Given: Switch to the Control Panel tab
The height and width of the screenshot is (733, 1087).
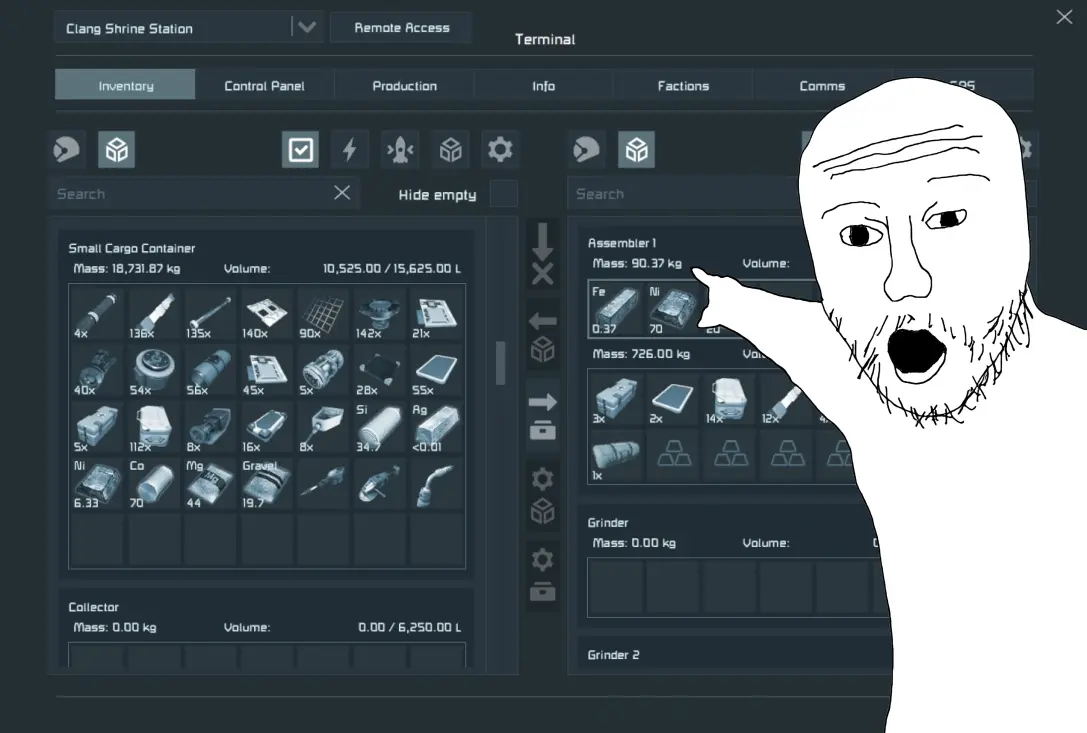Looking at the screenshot, I should pyautogui.click(x=264, y=85).
